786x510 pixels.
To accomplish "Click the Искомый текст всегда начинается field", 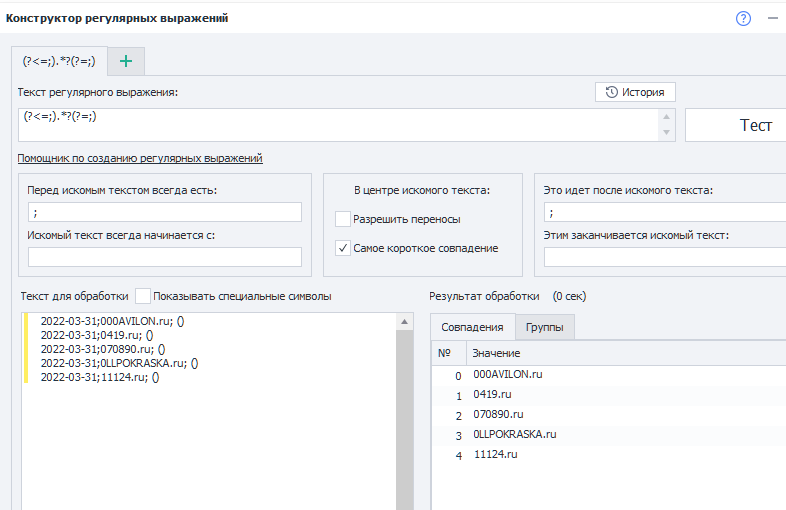I will 165,257.
